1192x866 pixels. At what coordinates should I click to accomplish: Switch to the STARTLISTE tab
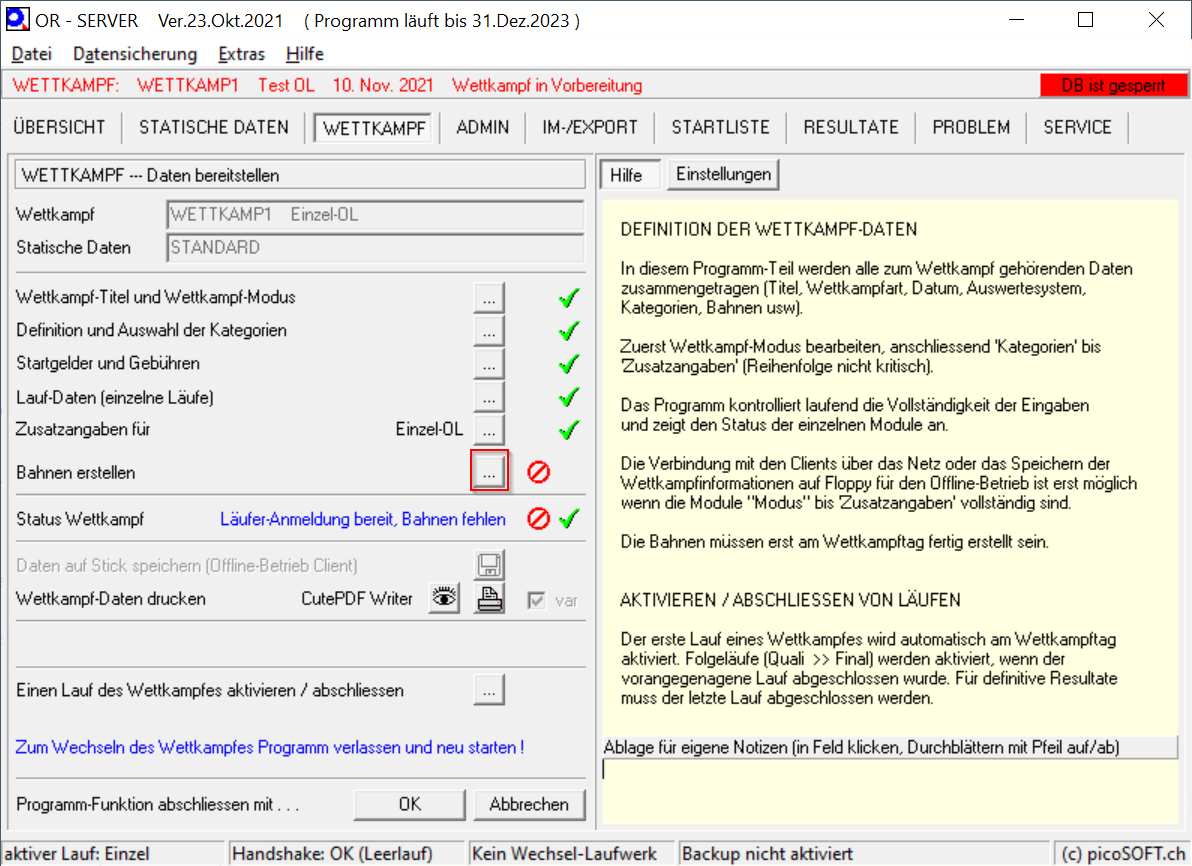point(720,127)
